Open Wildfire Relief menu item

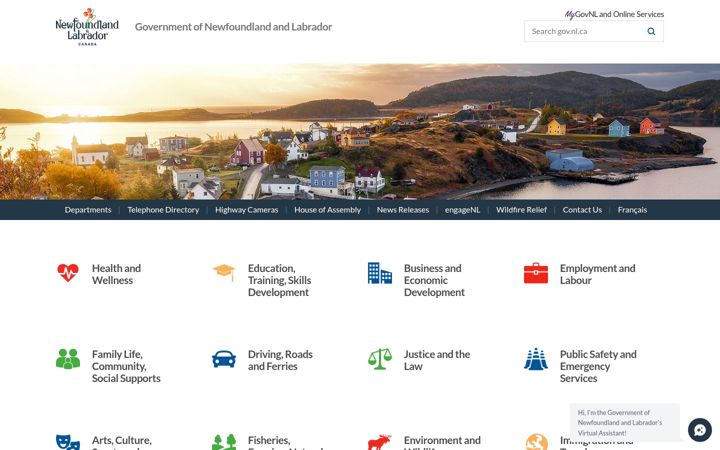(x=521, y=210)
